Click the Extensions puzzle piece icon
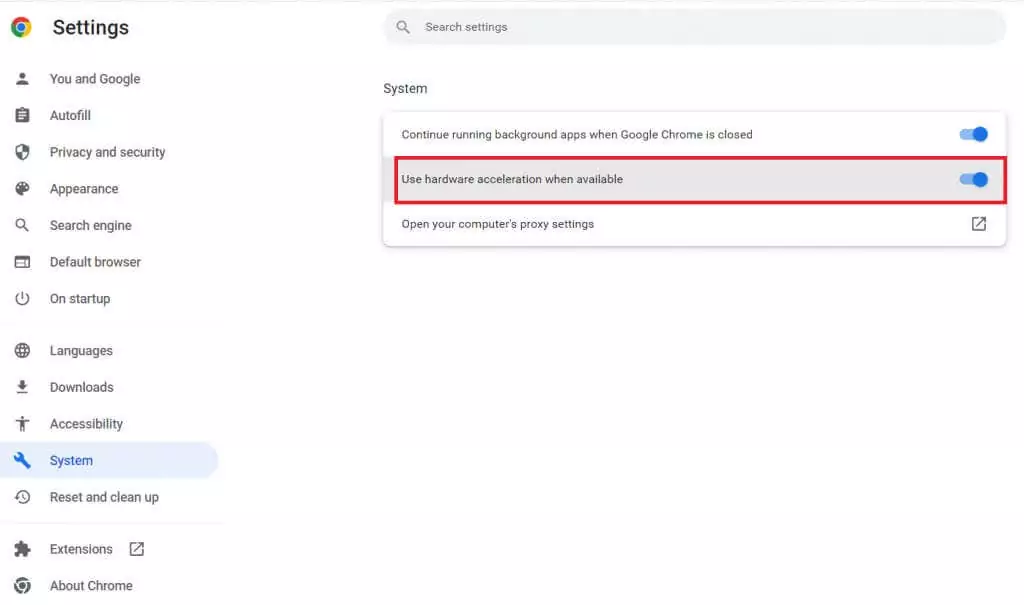The image size is (1024, 605). (22, 549)
